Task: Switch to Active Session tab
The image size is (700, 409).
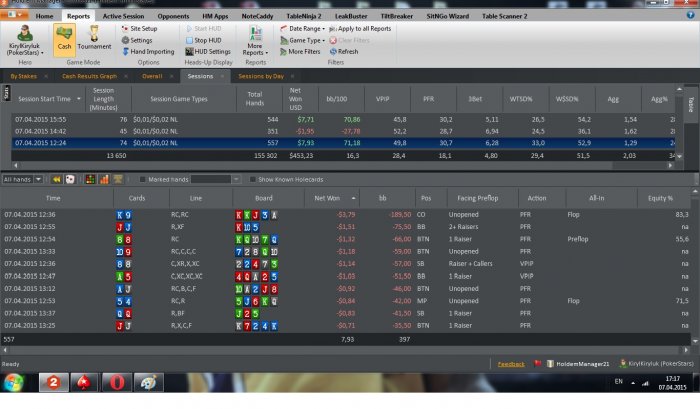Action: 123,16
